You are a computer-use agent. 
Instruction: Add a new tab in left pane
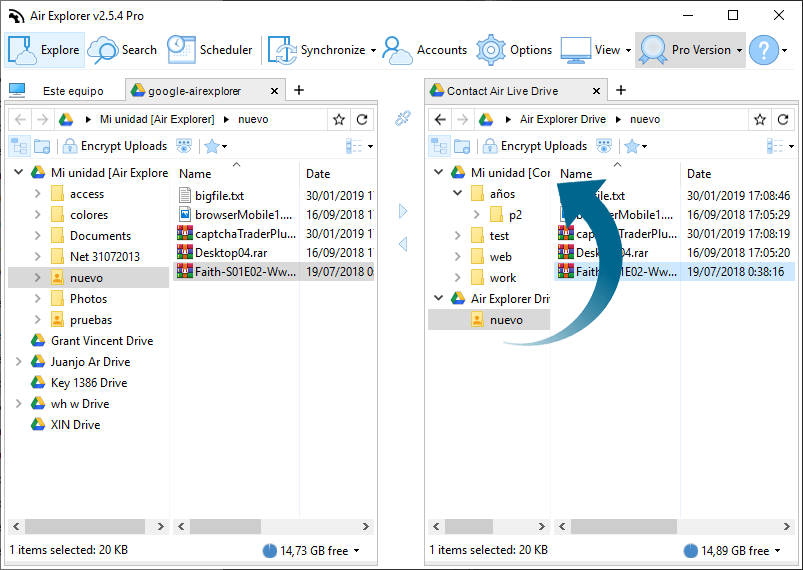pos(299,90)
